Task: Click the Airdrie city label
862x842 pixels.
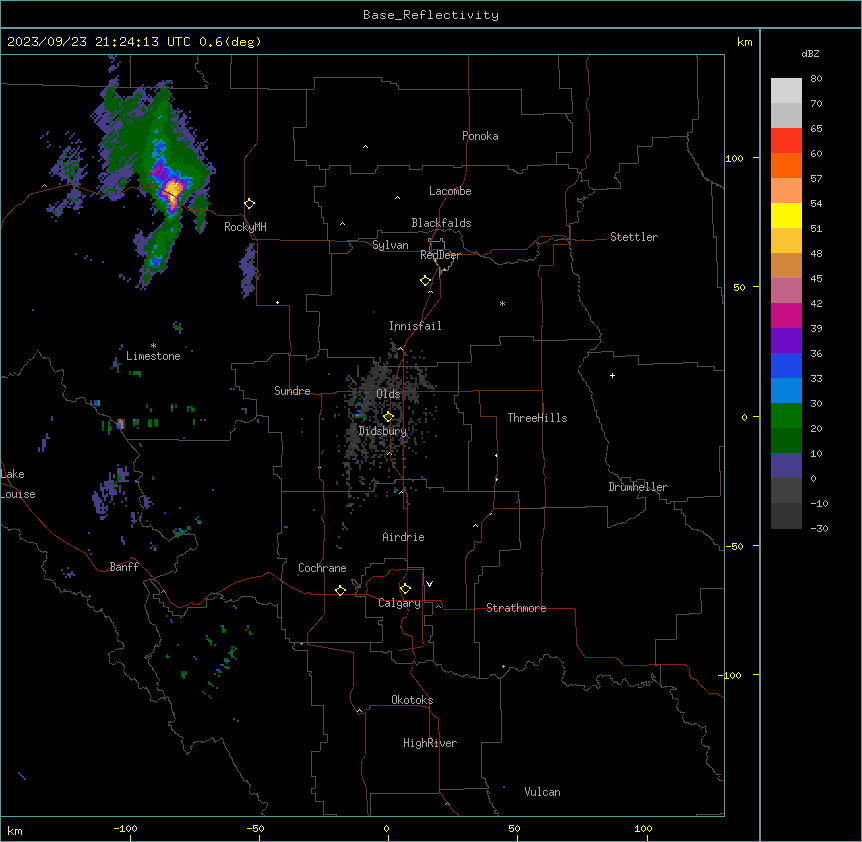Action: (x=404, y=537)
